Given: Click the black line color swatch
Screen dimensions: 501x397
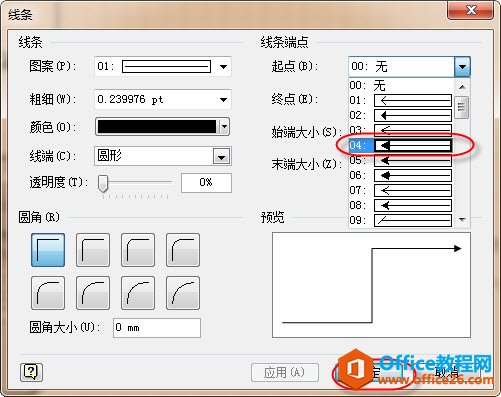Looking at the screenshot, I should [x=157, y=127].
